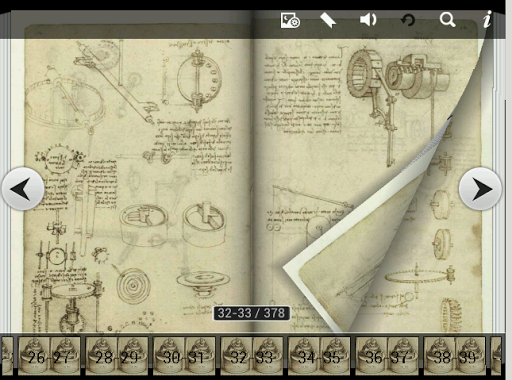The width and height of the screenshot is (512, 380).
Task: Open the night mode display settings icon
Action: (x=290, y=20)
